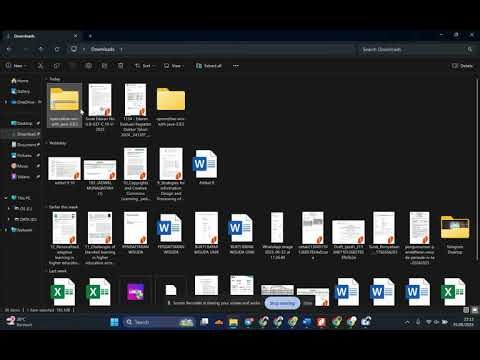The height and width of the screenshot is (360, 480).
Task: Switch to large thumbnails view icon in status bar
Action: (x=475, y=310)
